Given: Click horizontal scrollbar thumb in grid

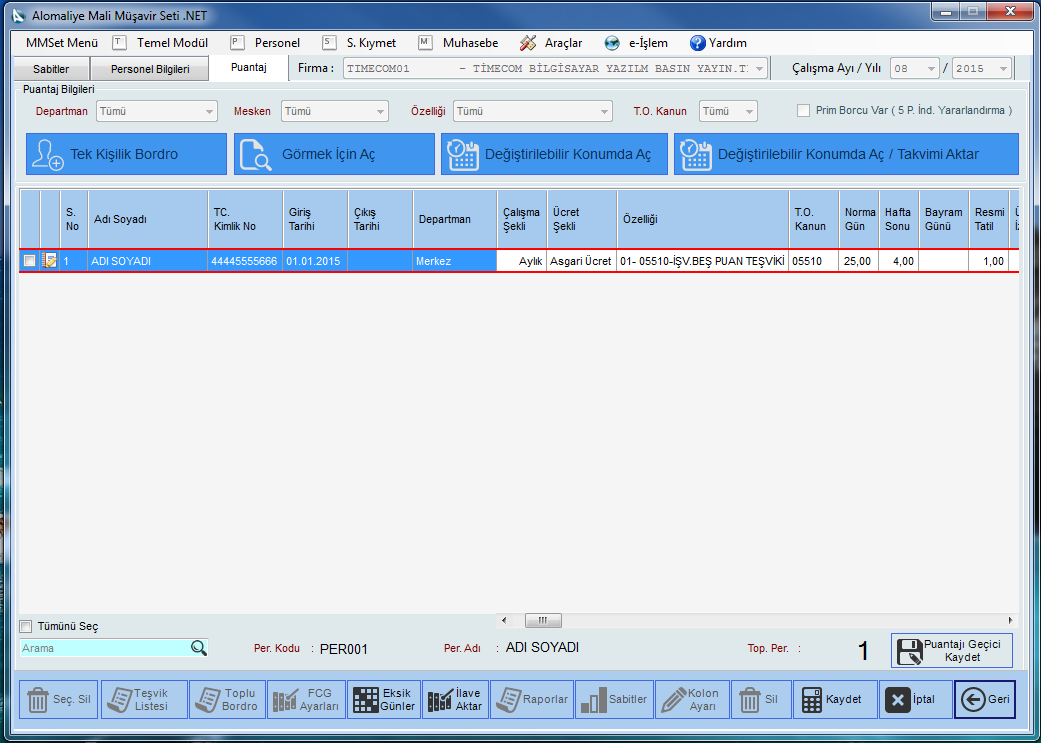Looking at the screenshot, I should point(543,620).
